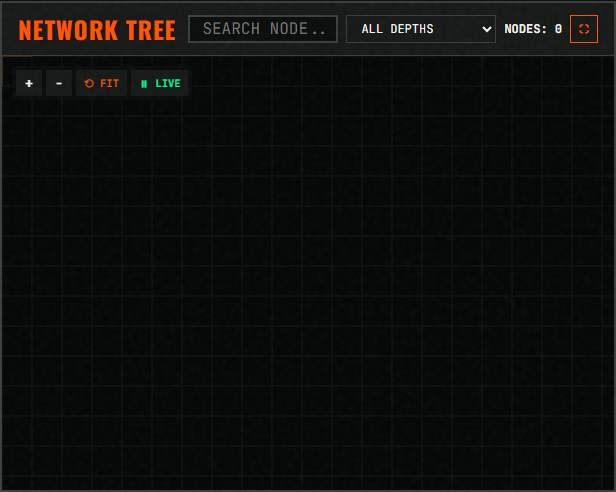Zoom out with the minus button

coord(59,83)
